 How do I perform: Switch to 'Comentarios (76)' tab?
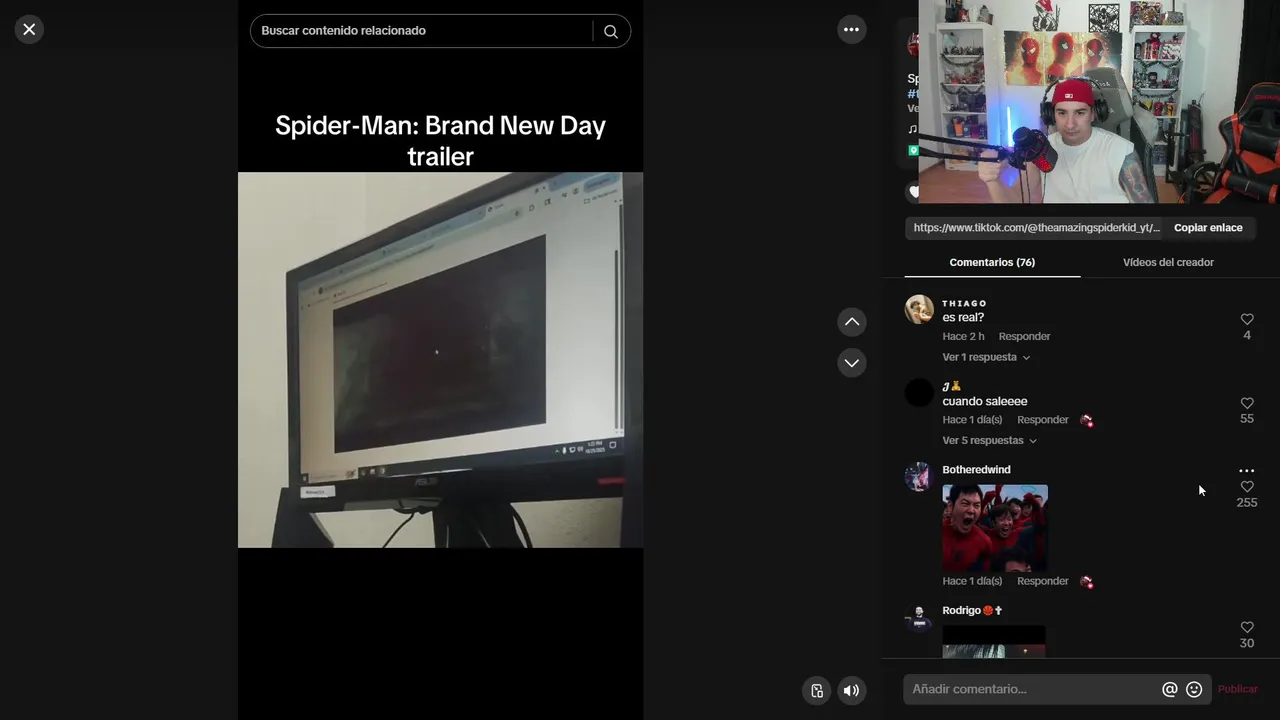pos(992,263)
